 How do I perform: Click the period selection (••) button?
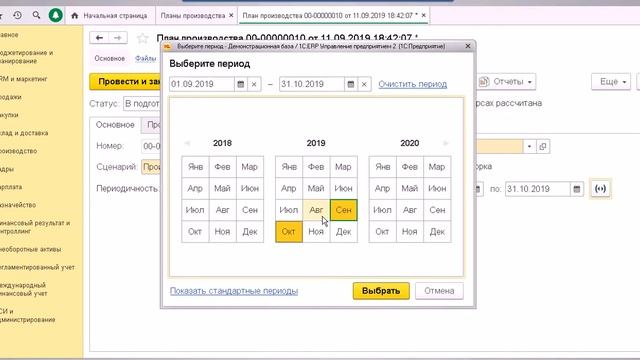(600, 189)
